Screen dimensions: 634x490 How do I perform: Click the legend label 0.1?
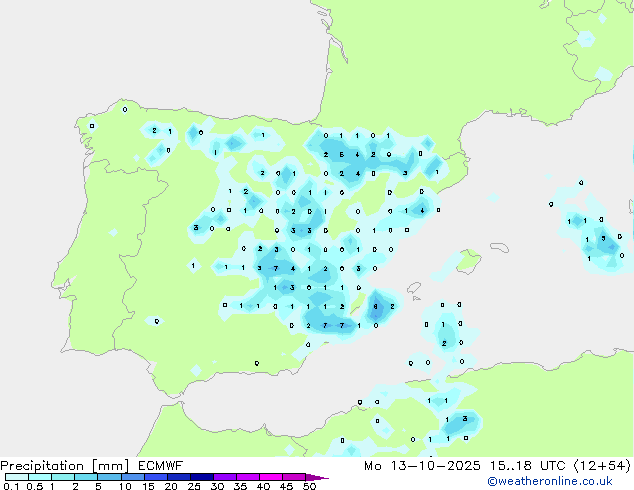pyautogui.click(x=11, y=486)
